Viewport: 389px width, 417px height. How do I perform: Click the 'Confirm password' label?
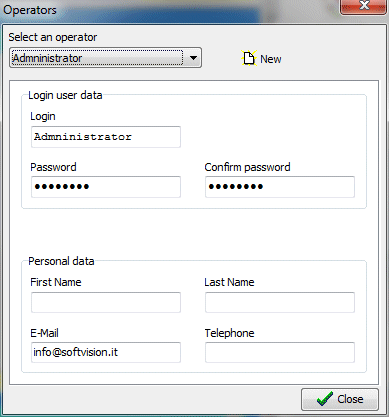247,167
